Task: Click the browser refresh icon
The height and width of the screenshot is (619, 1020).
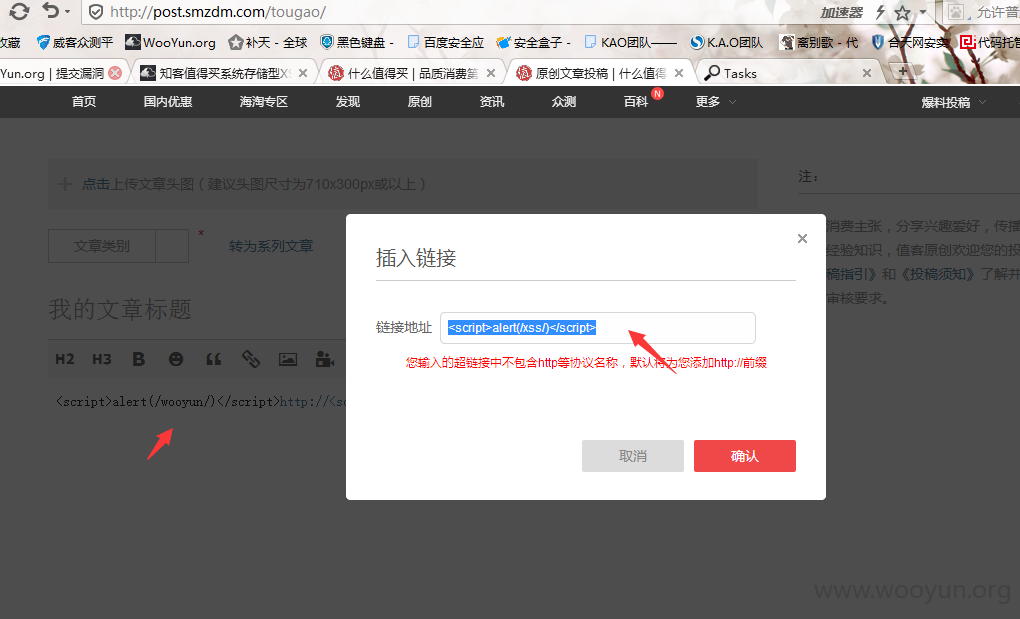Action: (19, 11)
